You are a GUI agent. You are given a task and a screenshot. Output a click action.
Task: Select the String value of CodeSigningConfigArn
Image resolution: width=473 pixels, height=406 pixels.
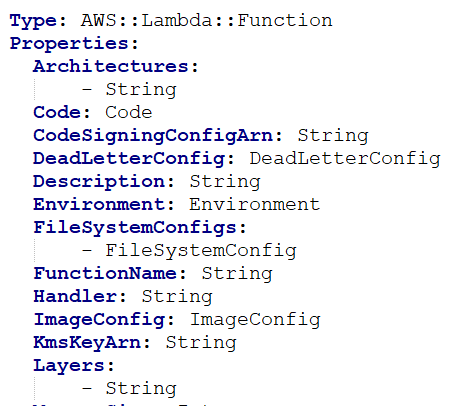[x=333, y=136]
